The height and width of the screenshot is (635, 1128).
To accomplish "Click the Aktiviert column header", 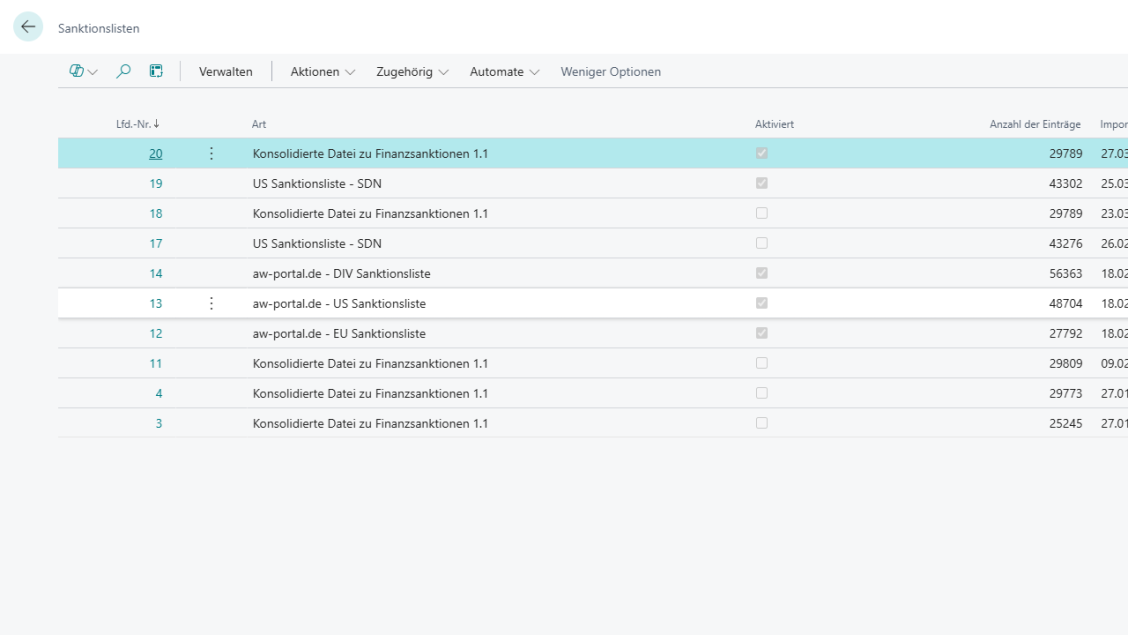I will 774,124.
